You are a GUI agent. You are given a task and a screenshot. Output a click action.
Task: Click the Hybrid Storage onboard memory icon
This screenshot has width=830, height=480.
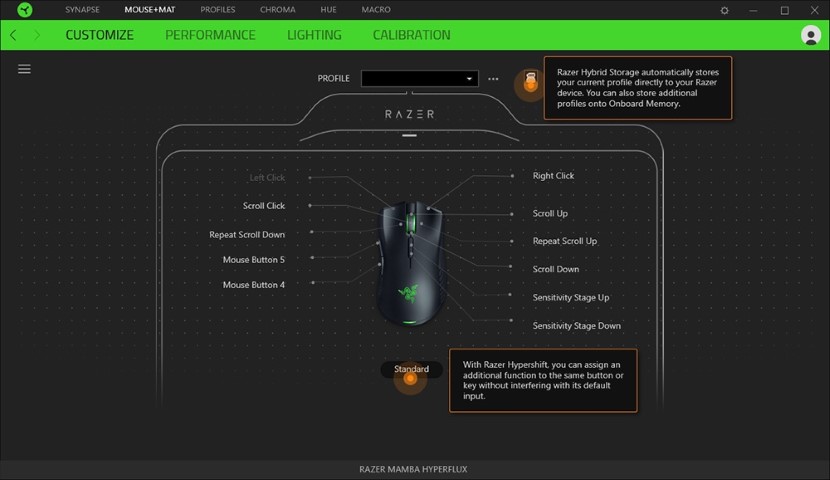click(x=530, y=81)
